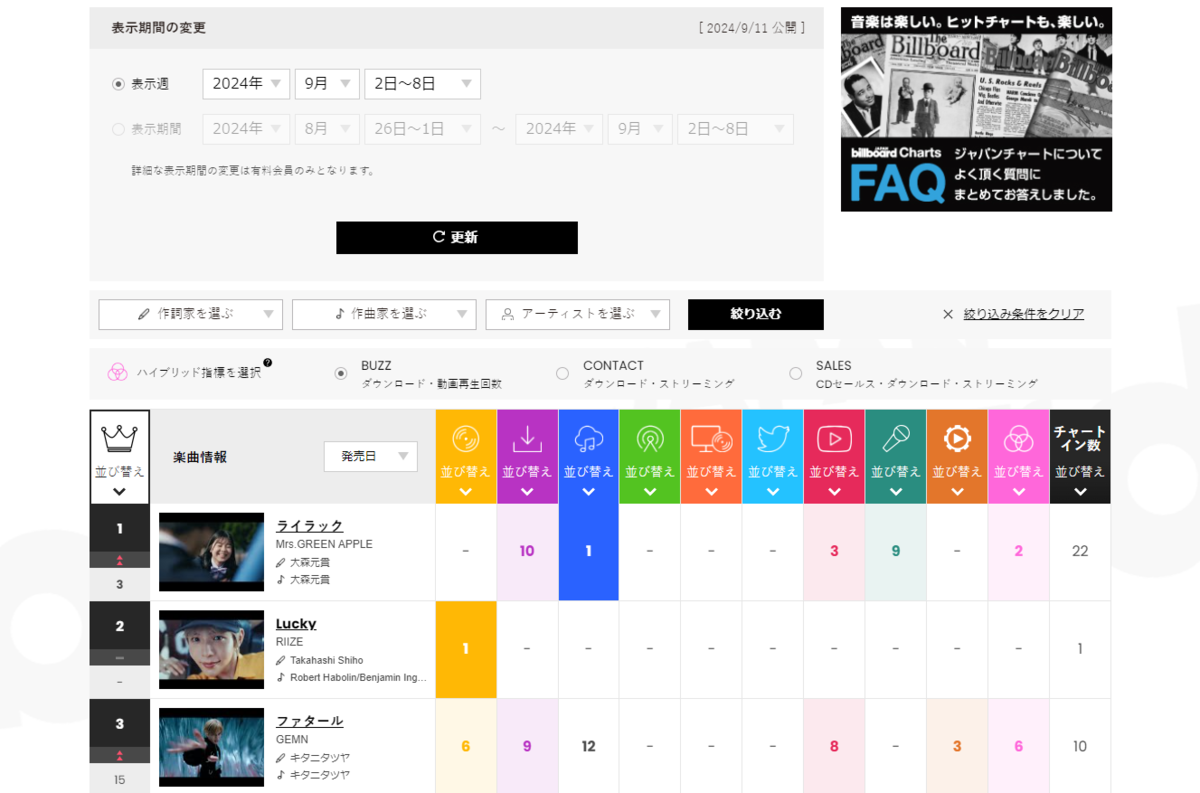Select the CONTACT hybrid indicator
This screenshot has height=793, width=1200.
tap(563, 373)
